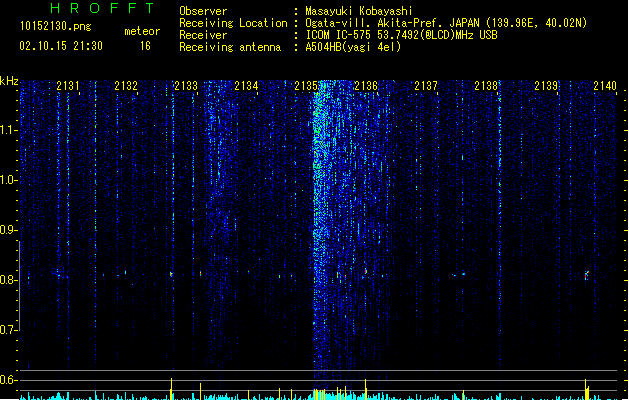The height and width of the screenshot is (400, 629).
Task: Click the bright echo just before 2133
Action: click(x=171, y=274)
